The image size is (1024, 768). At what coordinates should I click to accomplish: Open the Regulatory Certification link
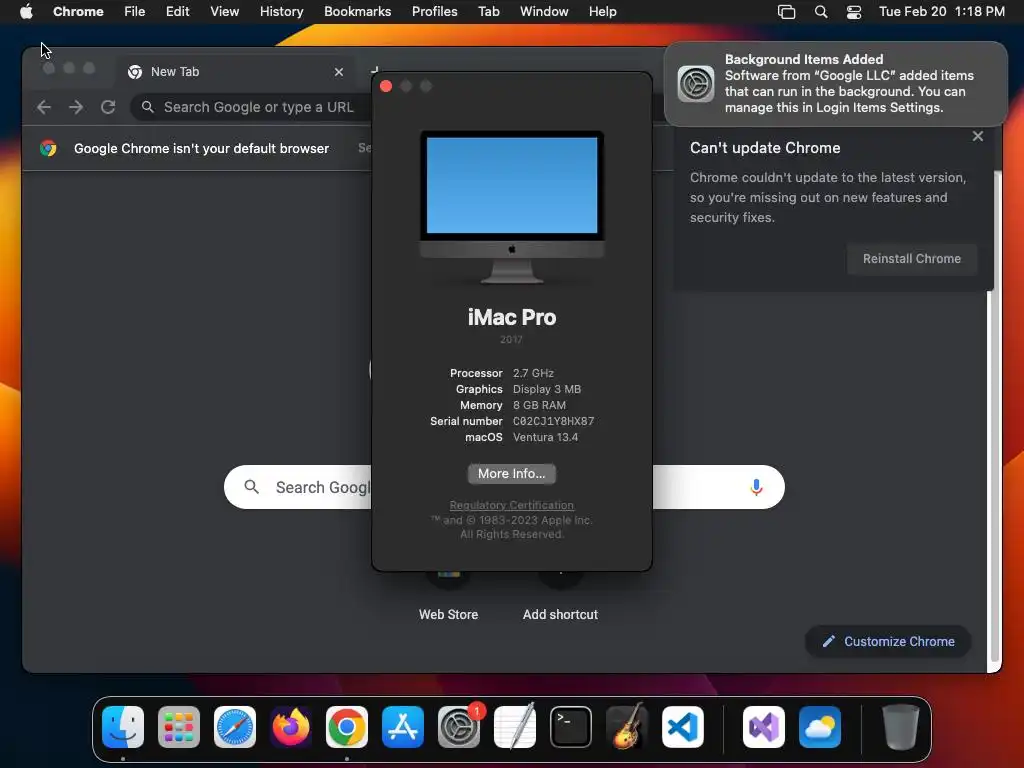(x=511, y=505)
